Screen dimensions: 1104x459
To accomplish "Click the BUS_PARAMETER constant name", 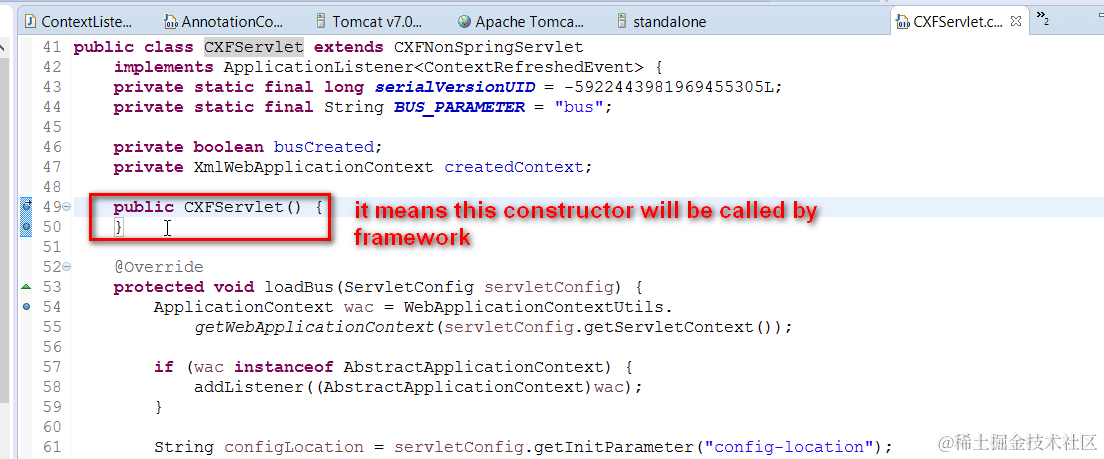I will coord(459,107).
